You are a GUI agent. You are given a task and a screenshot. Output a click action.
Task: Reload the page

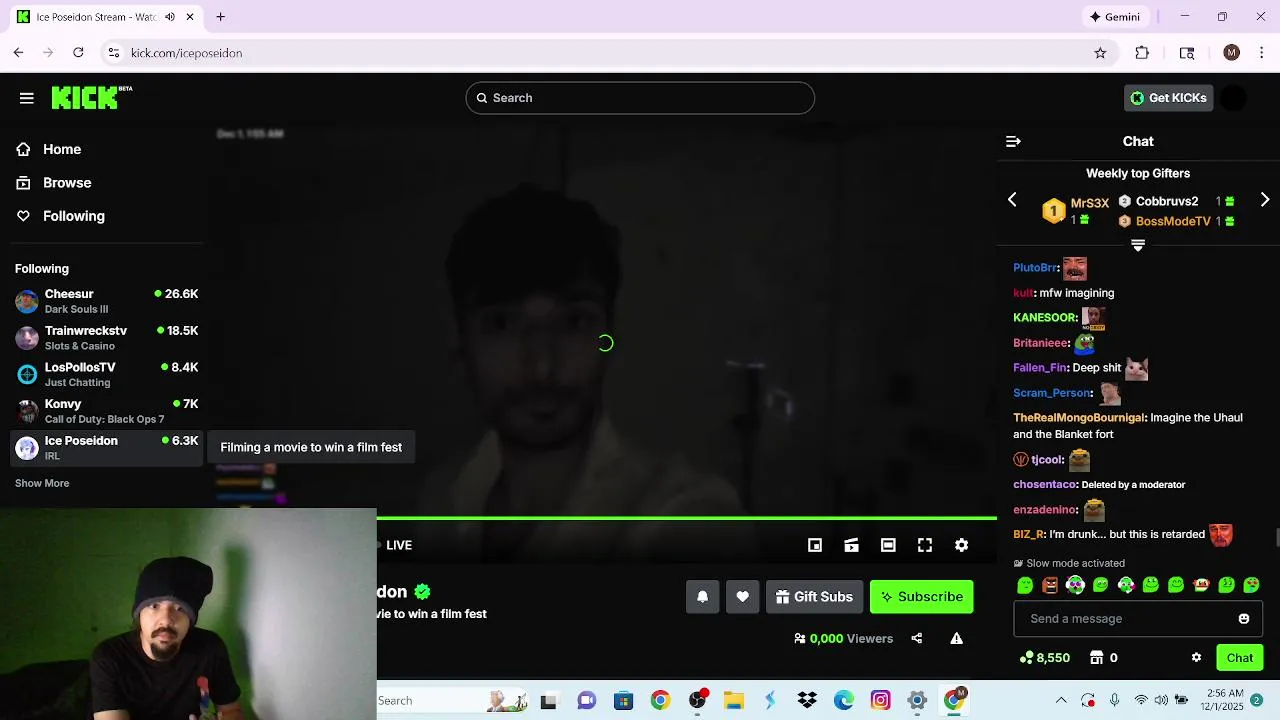coord(78,53)
